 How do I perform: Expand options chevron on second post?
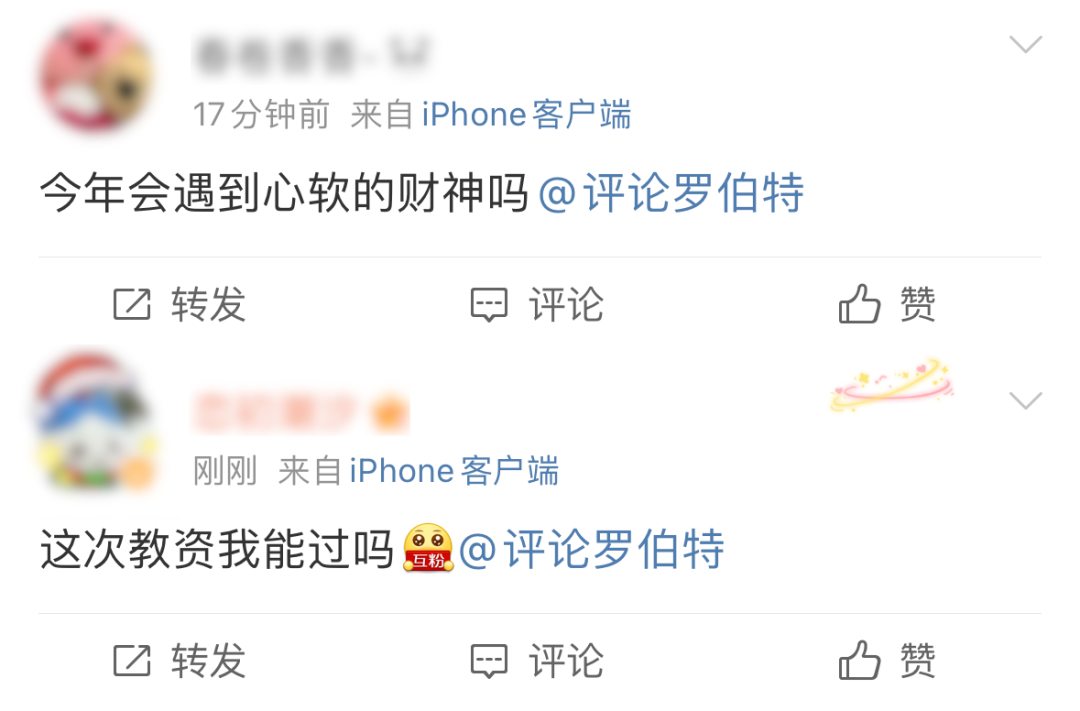coord(1026,400)
